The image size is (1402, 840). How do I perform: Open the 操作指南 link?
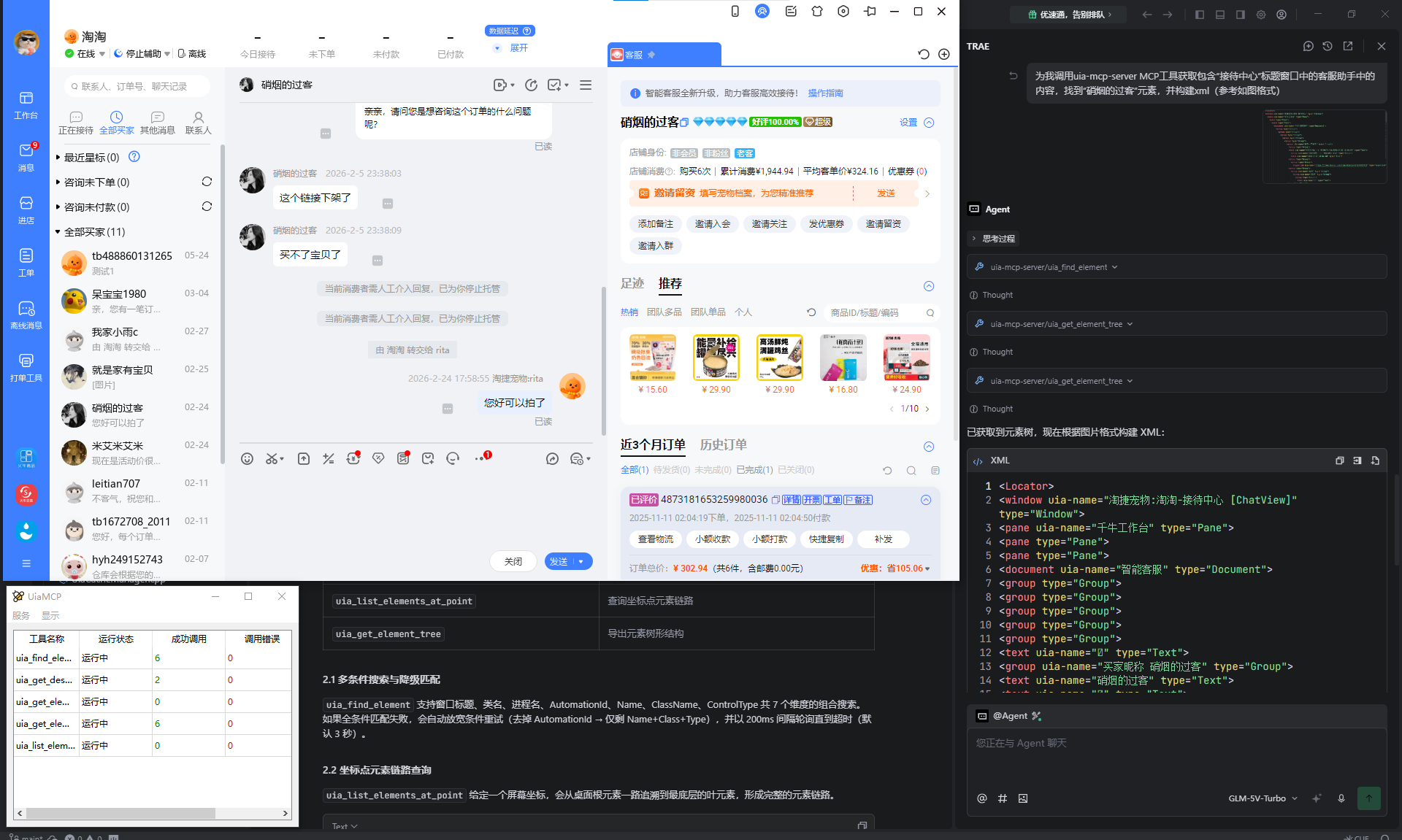coord(826,93)
